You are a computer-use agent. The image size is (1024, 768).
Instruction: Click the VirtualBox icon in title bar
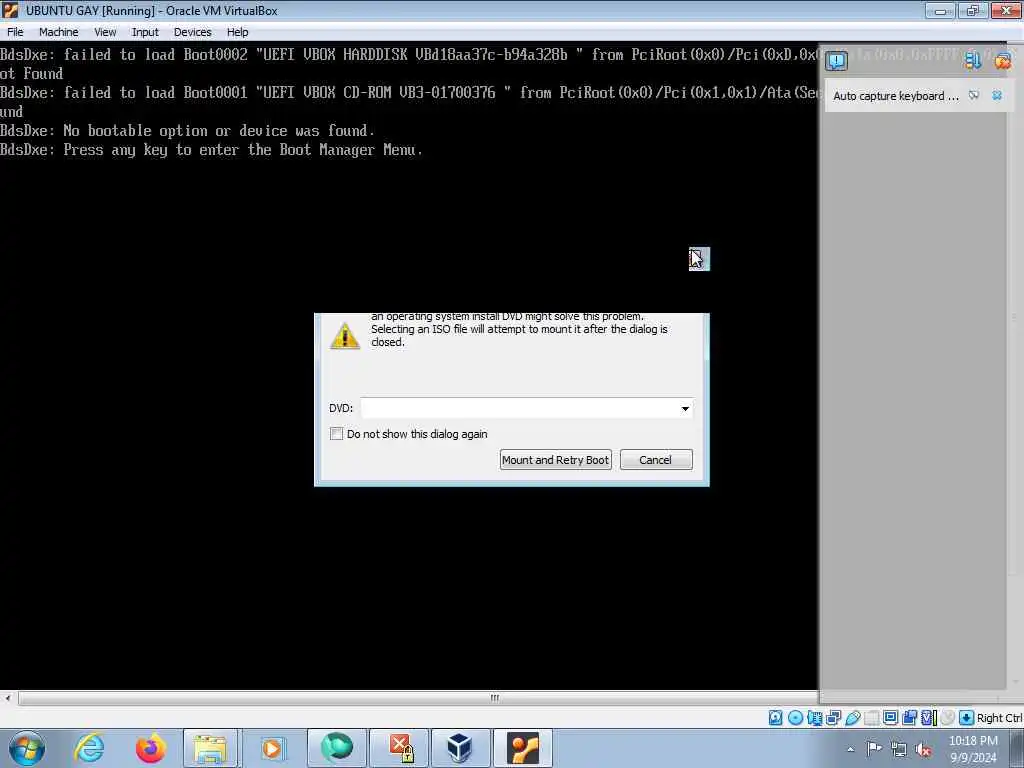10,10
